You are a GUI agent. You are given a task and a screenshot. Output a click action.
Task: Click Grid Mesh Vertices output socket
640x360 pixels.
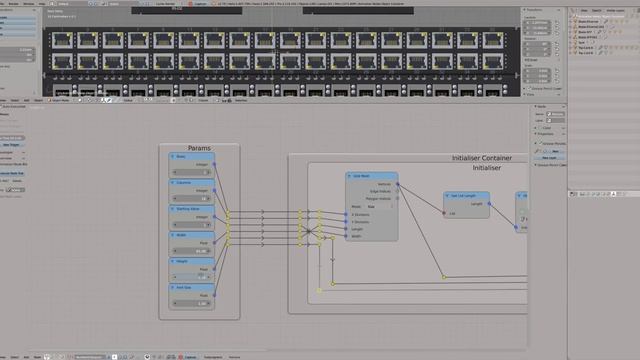[x=398, y=184]
